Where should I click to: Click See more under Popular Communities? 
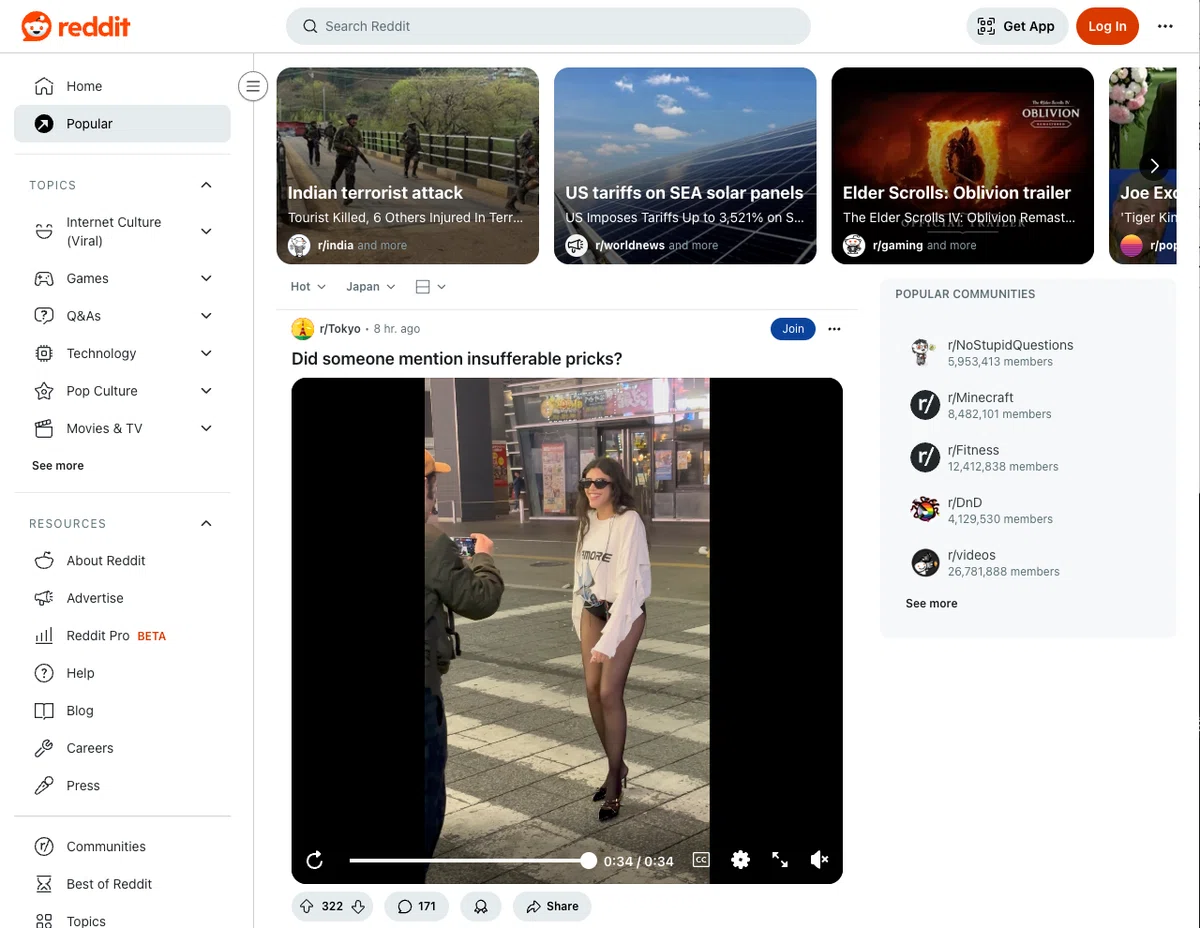point(931,604)
